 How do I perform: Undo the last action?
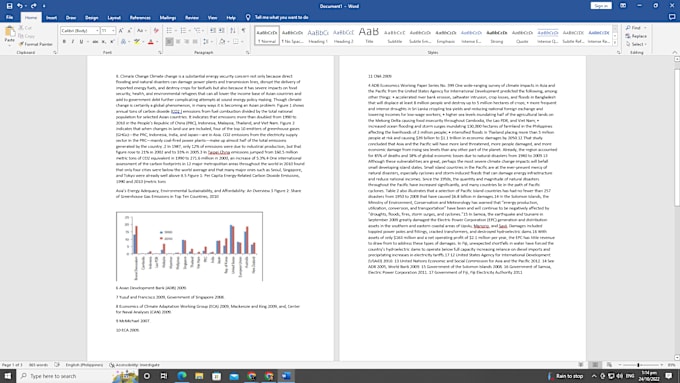(20, 6)
